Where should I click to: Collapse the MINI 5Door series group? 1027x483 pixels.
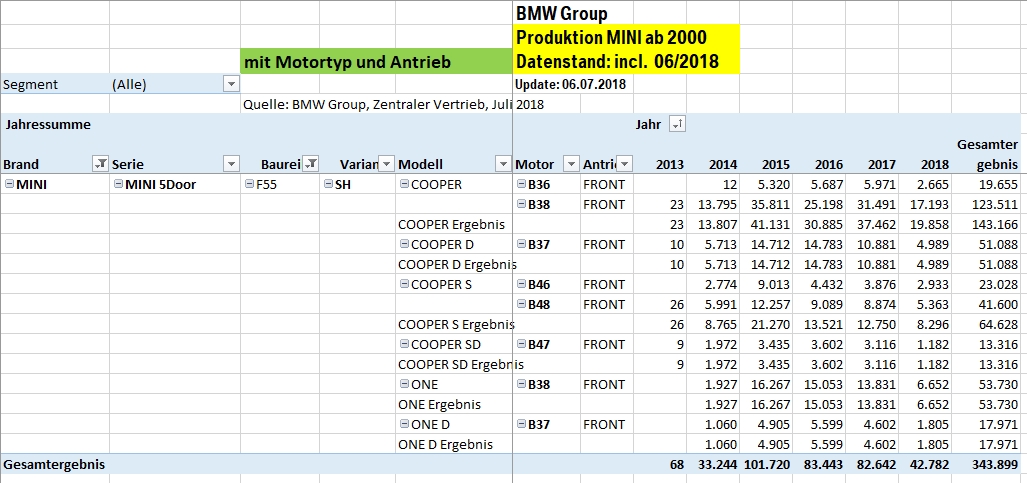118,184
